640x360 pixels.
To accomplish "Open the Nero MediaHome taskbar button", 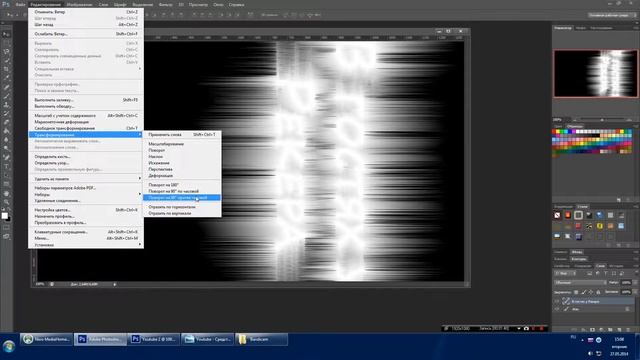I will tap(46, 339).
